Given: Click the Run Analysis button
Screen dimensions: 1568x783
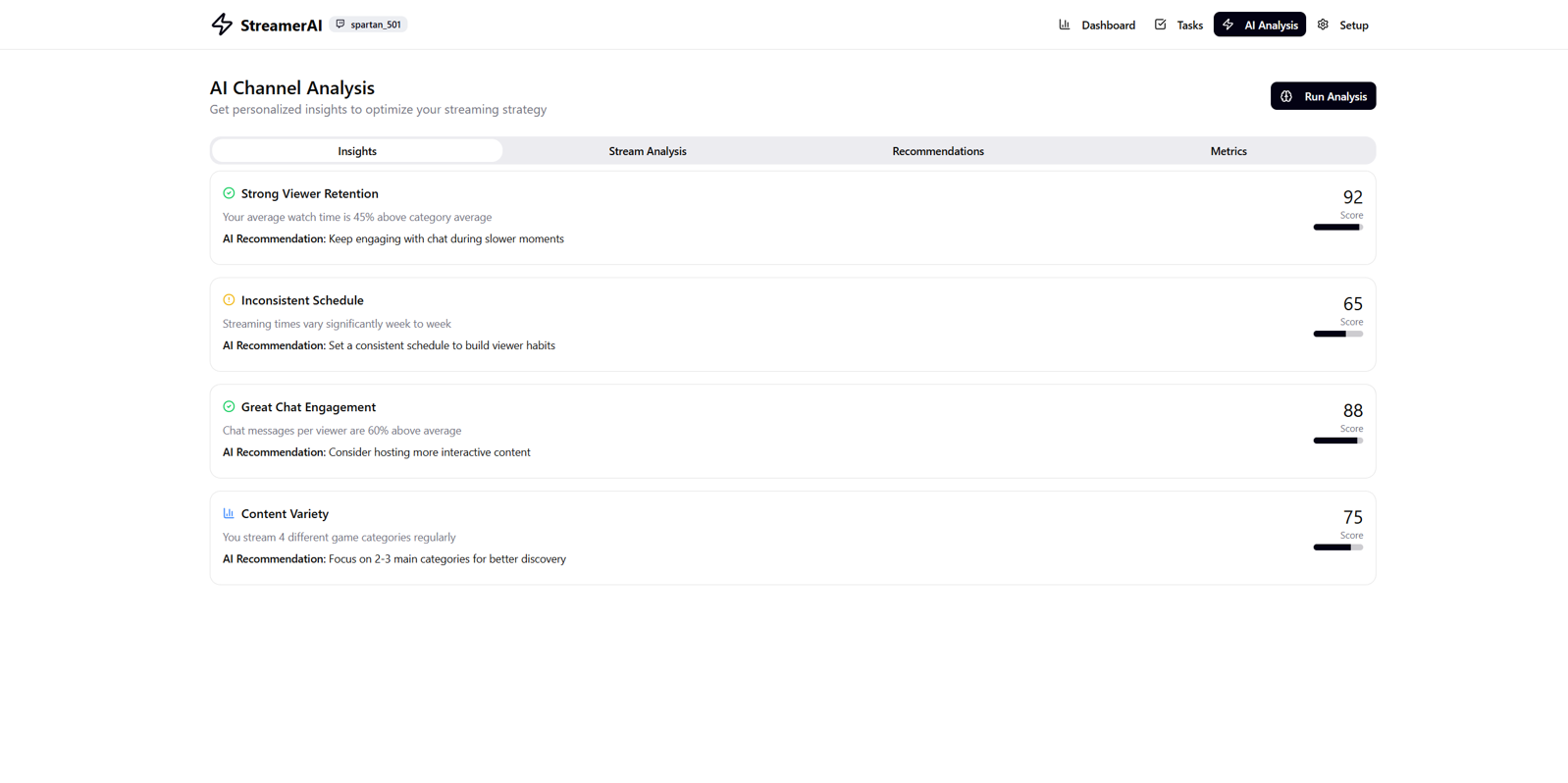Looking at the screenshot, I should pos(1323,96).
